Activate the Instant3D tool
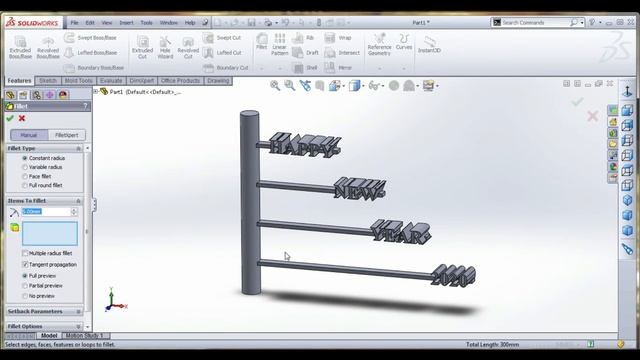Image resolution: width=640 pixels, height=360 pixels. (429, 44)
